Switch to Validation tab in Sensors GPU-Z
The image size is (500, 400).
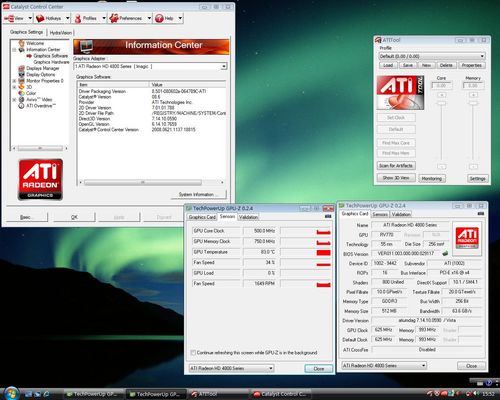(248, 217)
